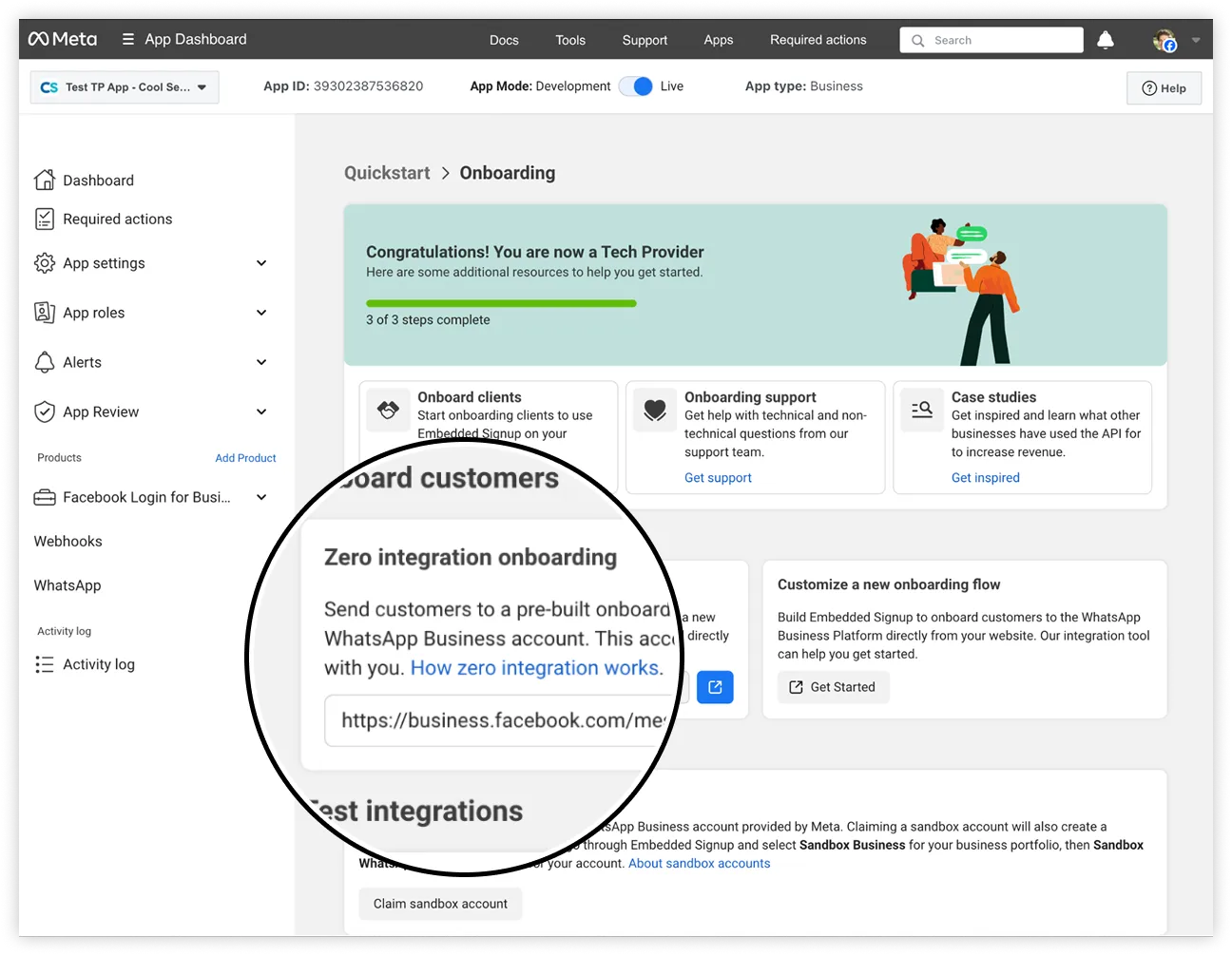The width and height of the screenshot is (1232, 956).
Task: Click the Required actions checklist icon in sidebar
Action: click(45, 220)
